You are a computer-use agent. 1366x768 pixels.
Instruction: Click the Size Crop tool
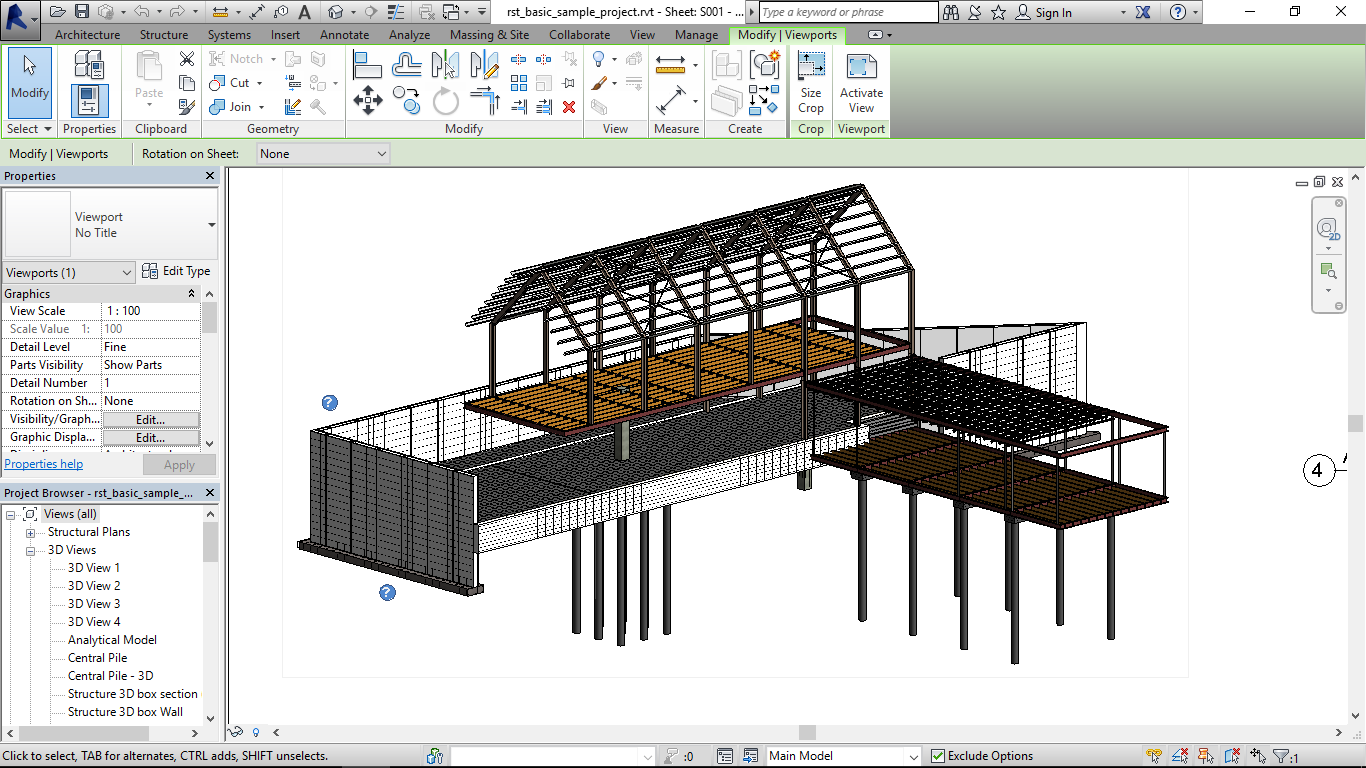810,80
